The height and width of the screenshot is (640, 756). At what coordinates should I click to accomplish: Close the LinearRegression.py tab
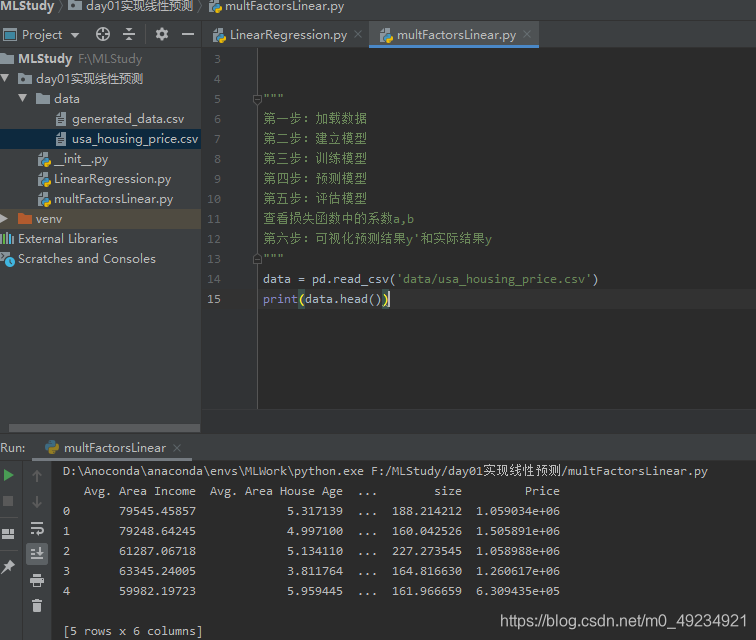358,34
